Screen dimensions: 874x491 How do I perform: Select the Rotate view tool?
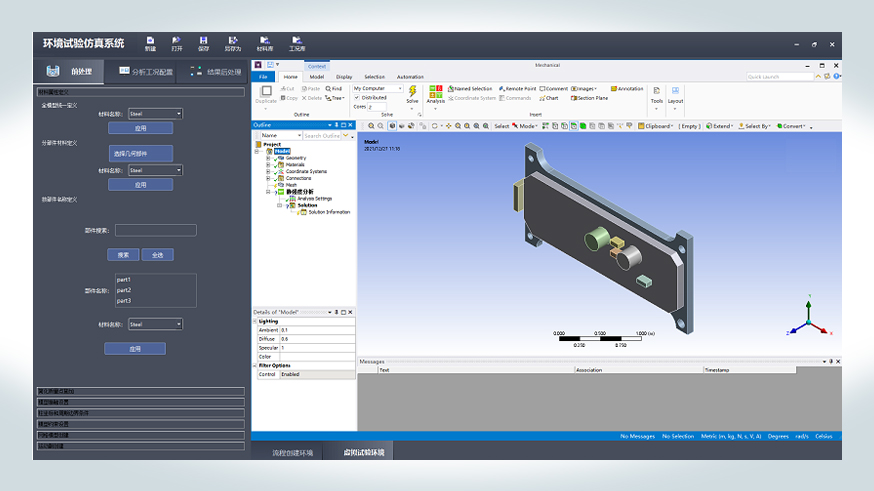pyautogui.click(x=435, y=126)
